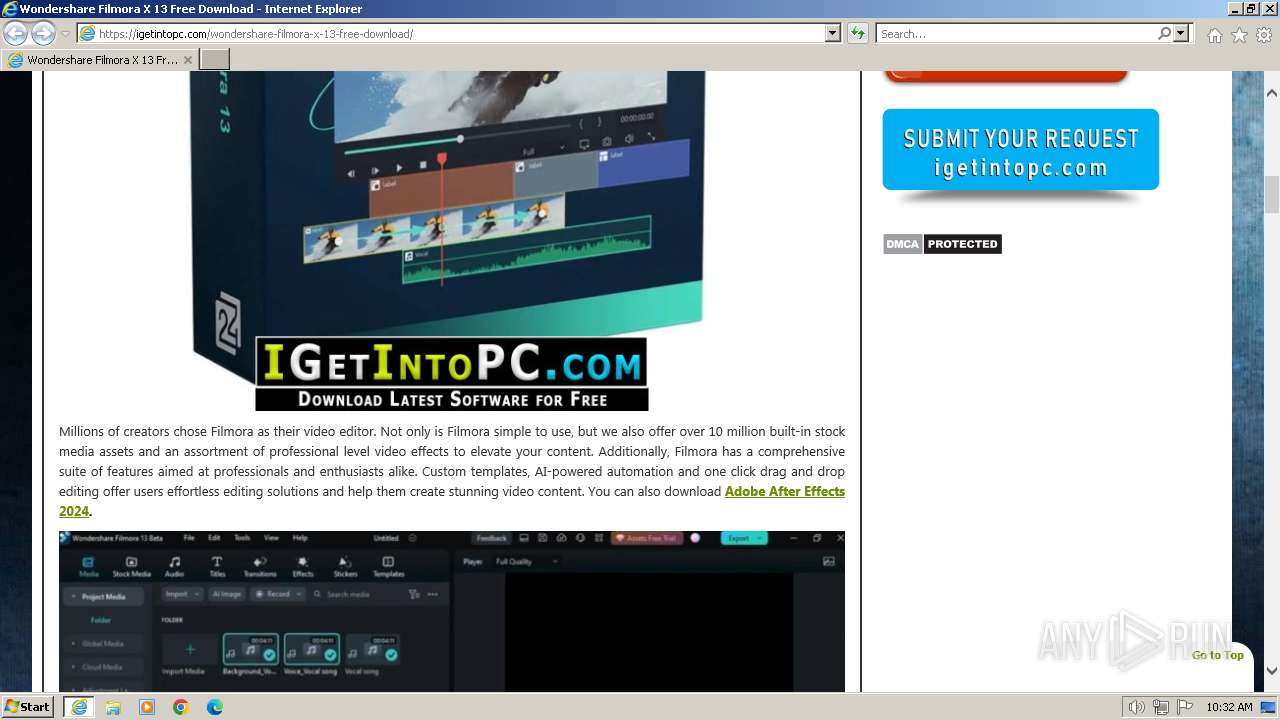Click the page scrollbar down arrow
The height and width of the screenshot is (720, 1280).
click(1272, 671)
